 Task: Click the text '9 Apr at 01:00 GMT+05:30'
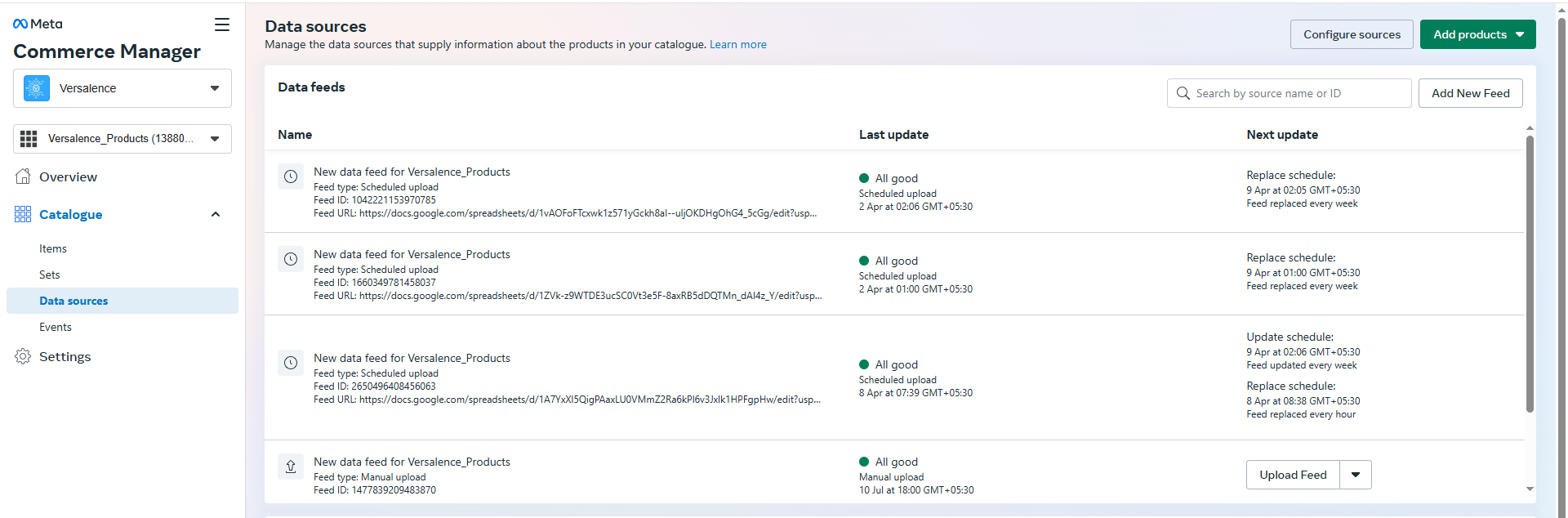pyautogui.click(x=1303, y=273)
